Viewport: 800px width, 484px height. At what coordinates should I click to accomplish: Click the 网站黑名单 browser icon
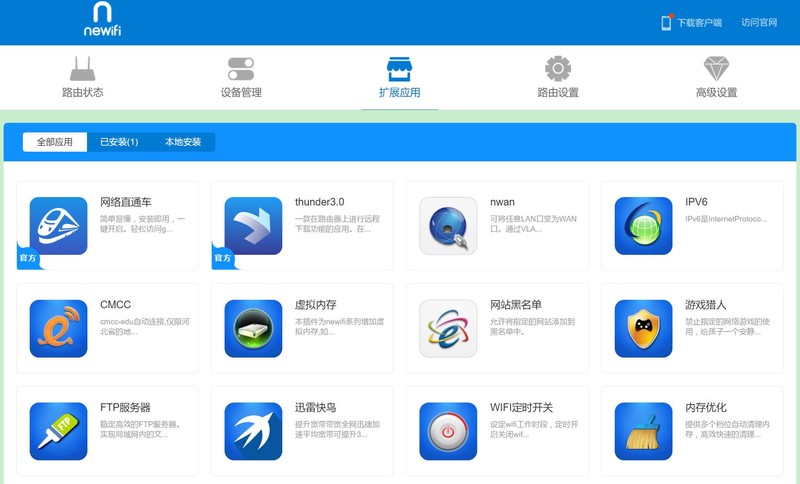point(448,328)
